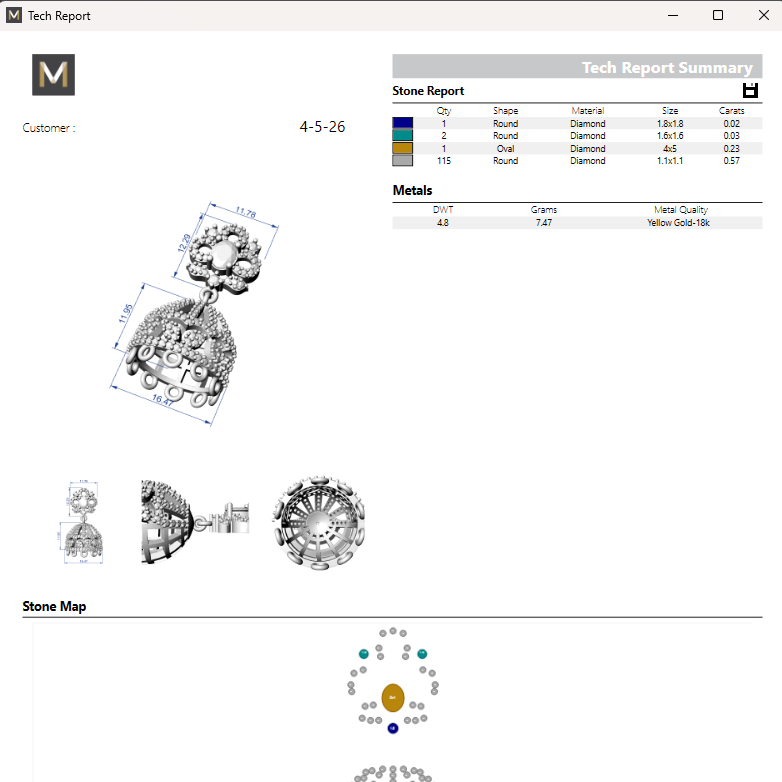Select the gold oval stone color swatch
The image size is (782, 782).
402,148
